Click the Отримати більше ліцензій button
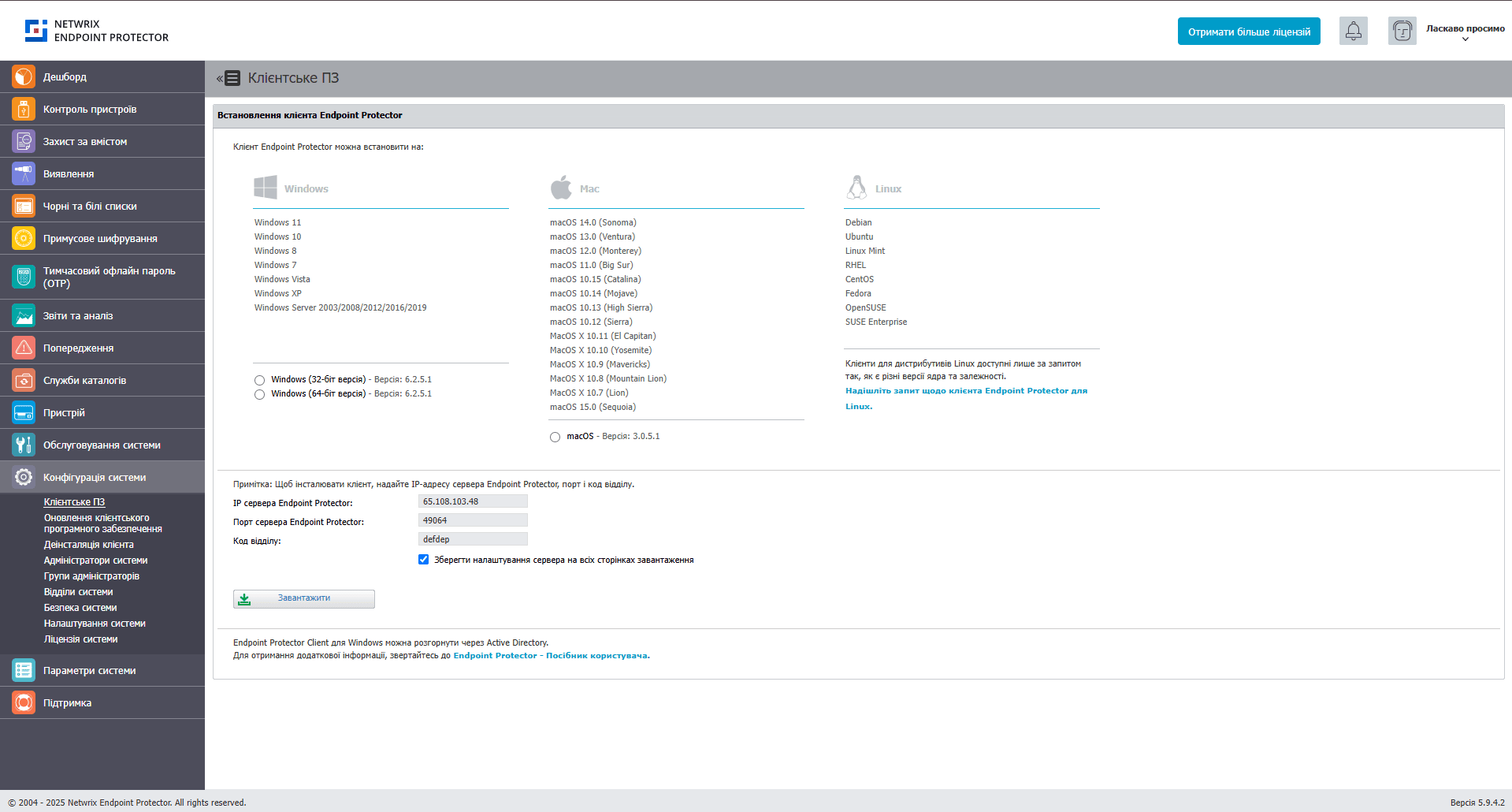1512x812 pixels. (x=1248, y=31)
